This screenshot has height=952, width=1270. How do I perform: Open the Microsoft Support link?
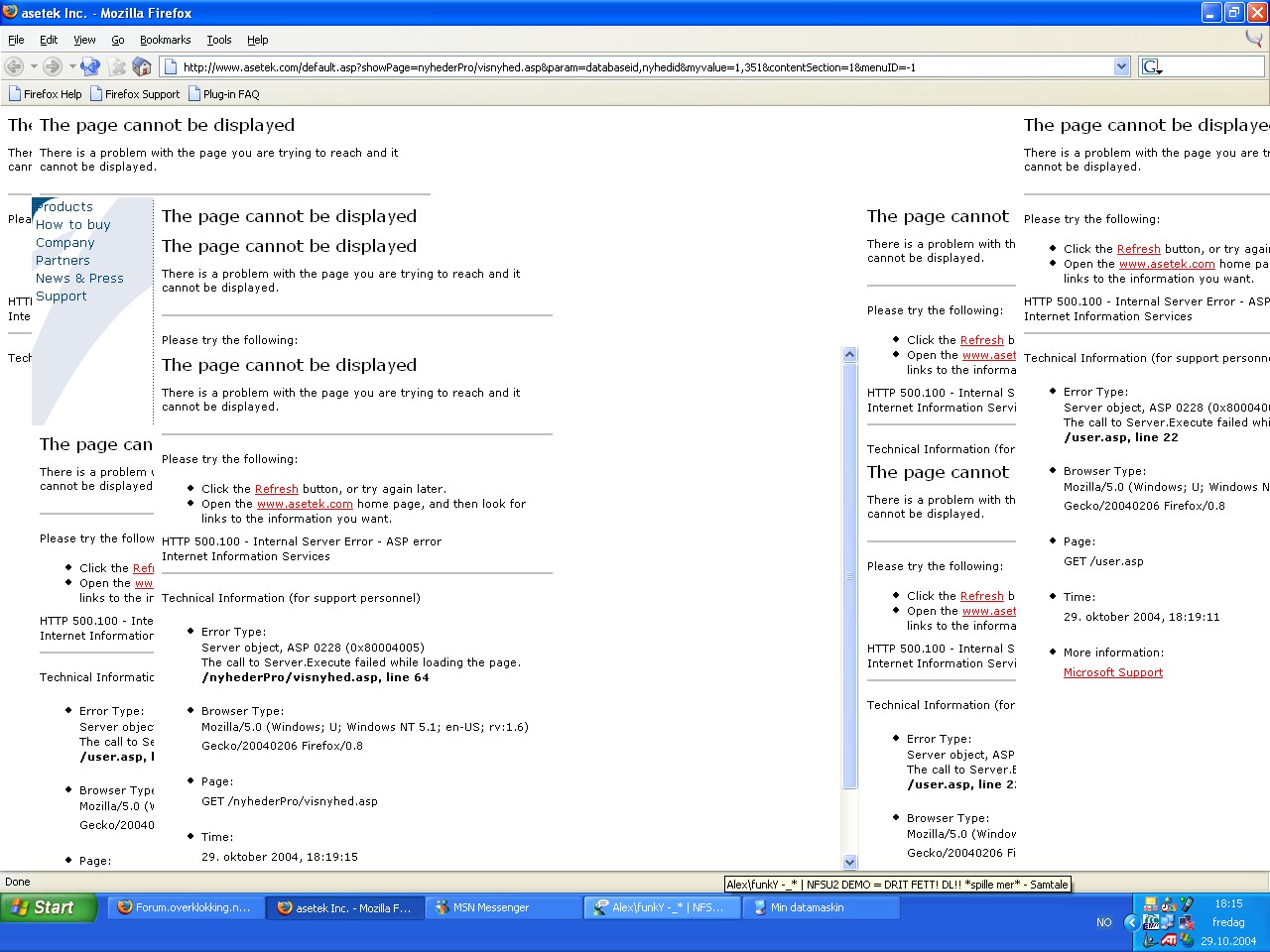coord(1113,672)
